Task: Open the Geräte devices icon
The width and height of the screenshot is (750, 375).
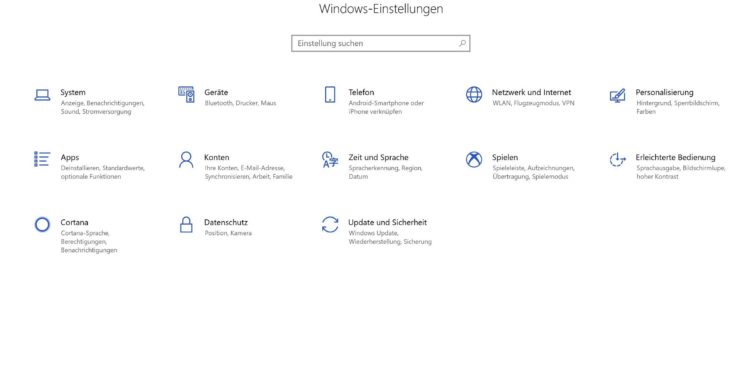Action: pos(186,95)
